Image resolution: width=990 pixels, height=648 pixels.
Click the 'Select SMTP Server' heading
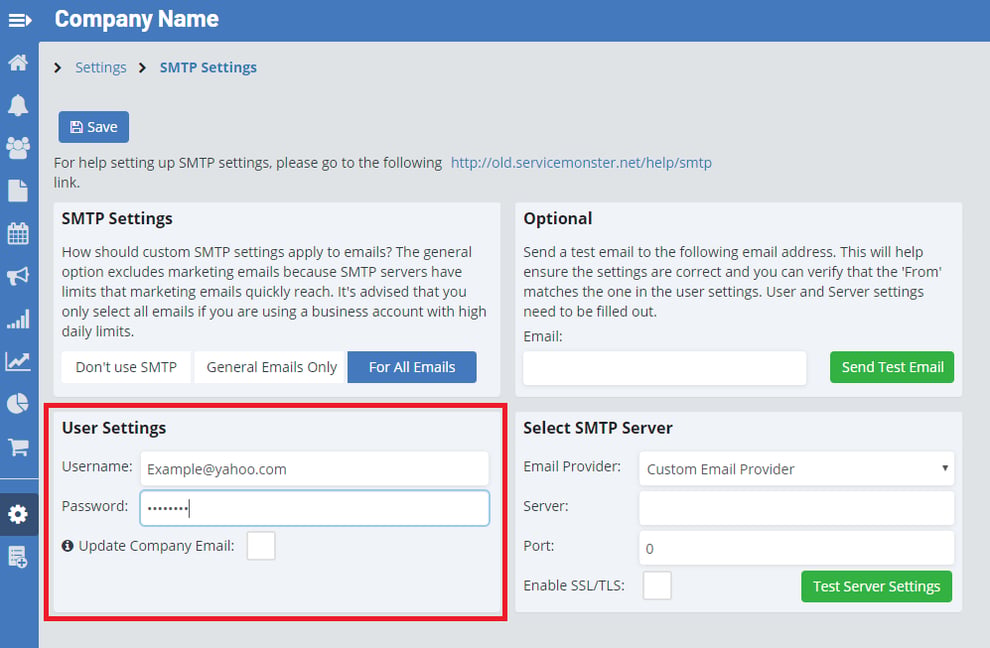(597, 428)
